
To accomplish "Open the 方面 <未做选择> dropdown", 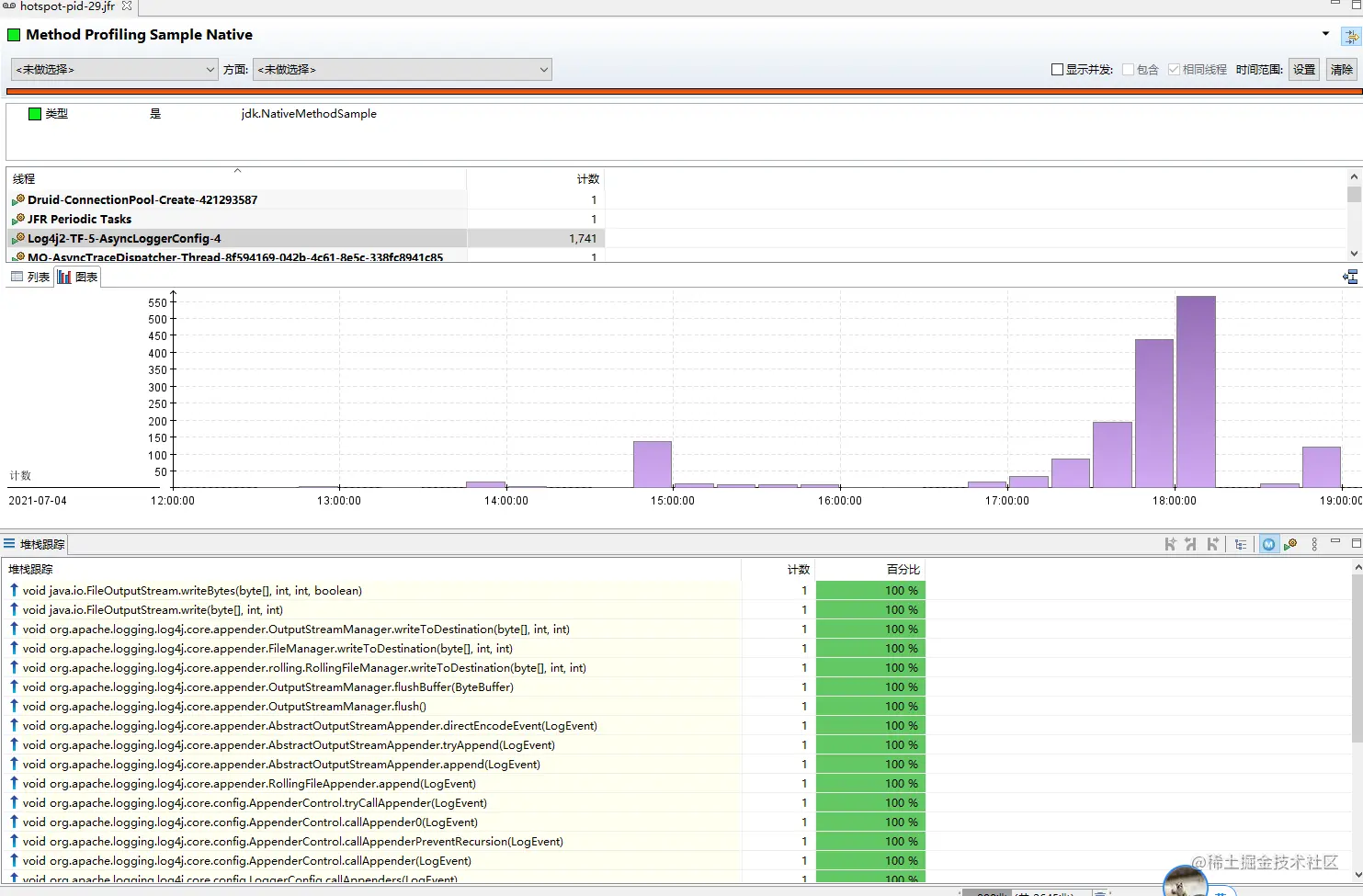I will click(403, 69).
